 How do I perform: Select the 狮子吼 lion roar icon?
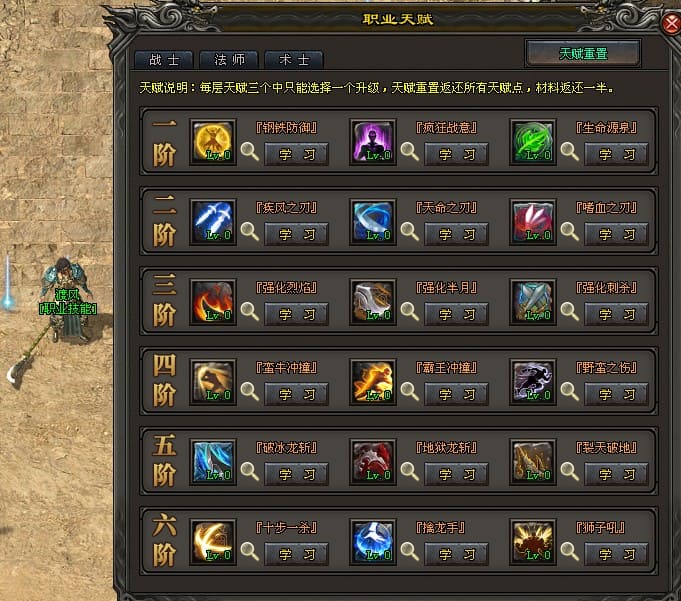coord(532,542)
